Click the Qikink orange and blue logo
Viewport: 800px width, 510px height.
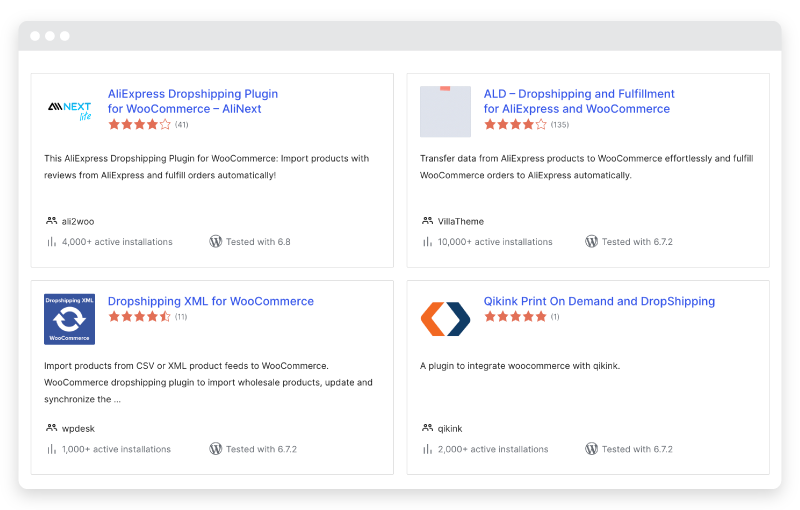point(445,319)
